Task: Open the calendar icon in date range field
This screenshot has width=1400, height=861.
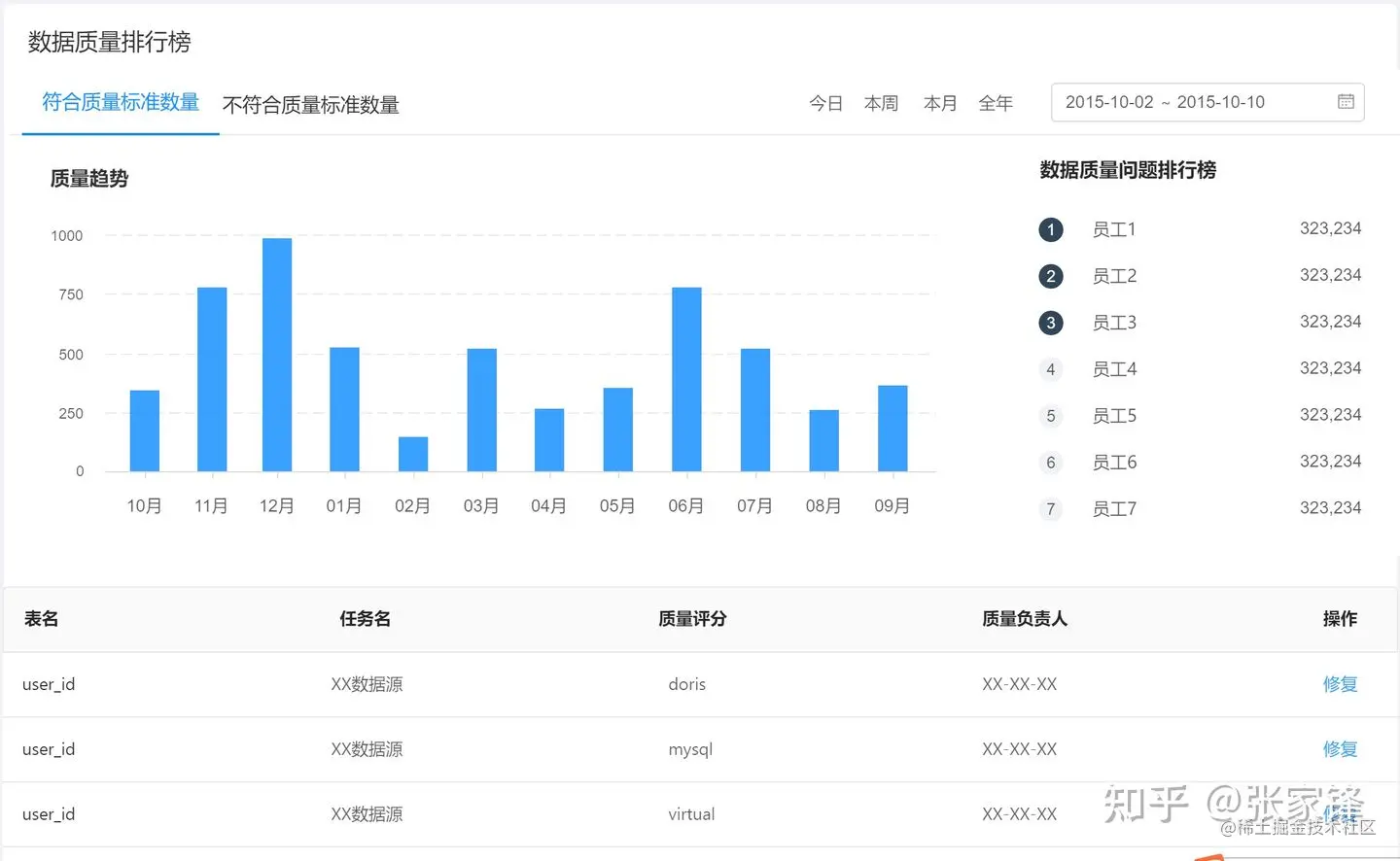Action: click(1346, 102)
